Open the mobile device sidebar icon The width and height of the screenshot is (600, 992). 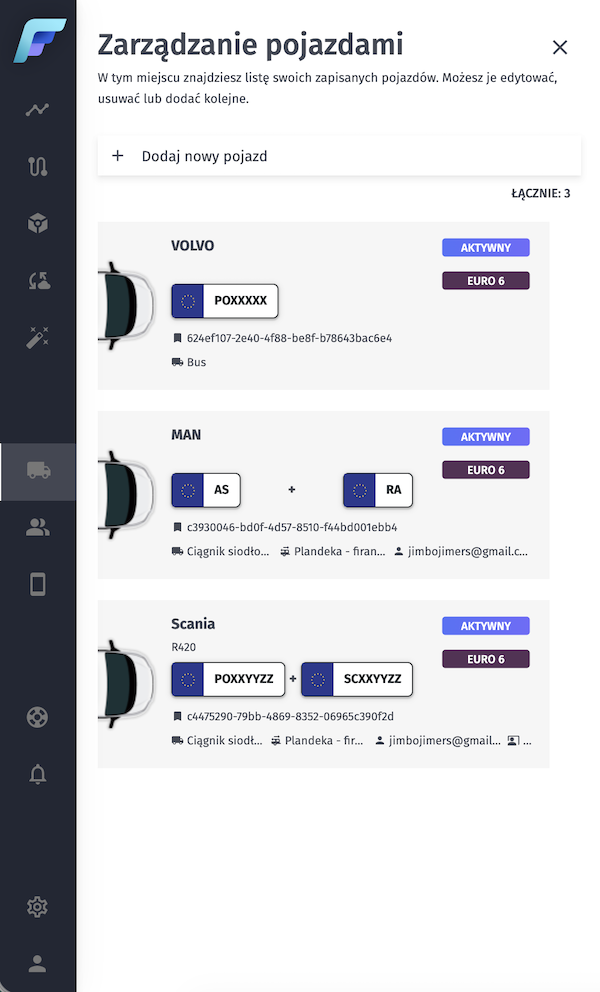(38, 584)
